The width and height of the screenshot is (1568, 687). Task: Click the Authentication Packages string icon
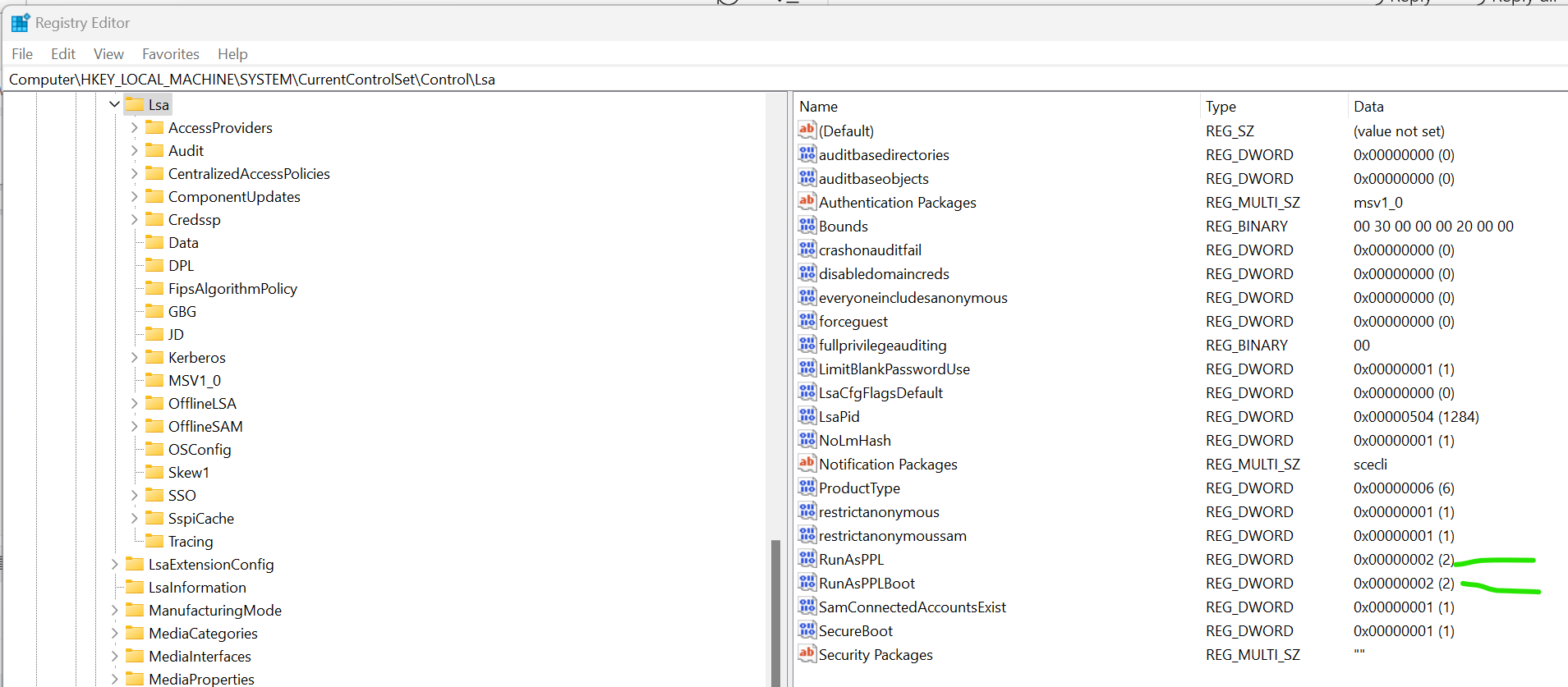click(807, 201)
